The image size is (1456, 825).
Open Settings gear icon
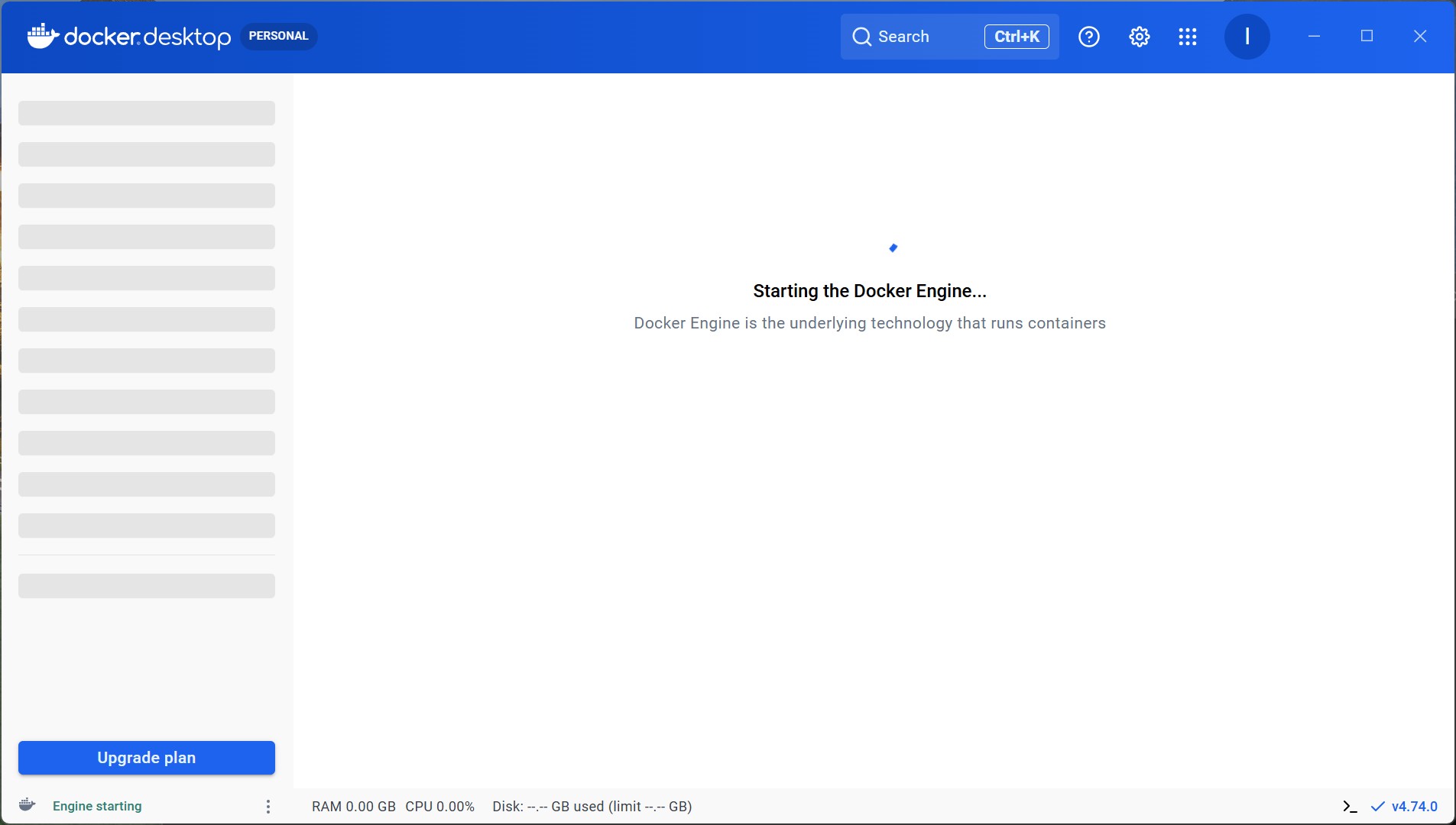click(x=1139, y=37)
